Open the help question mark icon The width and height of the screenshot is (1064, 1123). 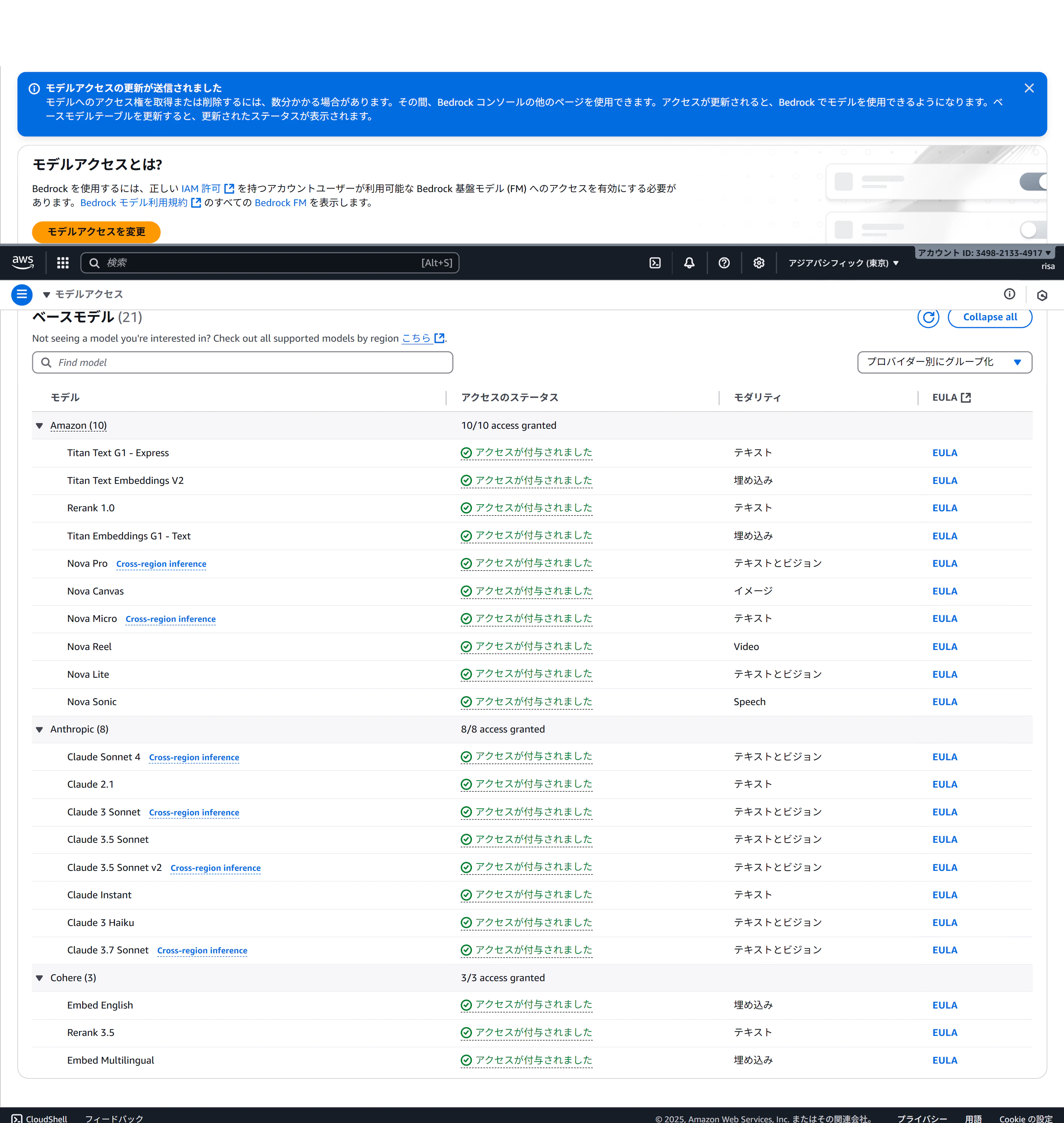click(724, 263)
